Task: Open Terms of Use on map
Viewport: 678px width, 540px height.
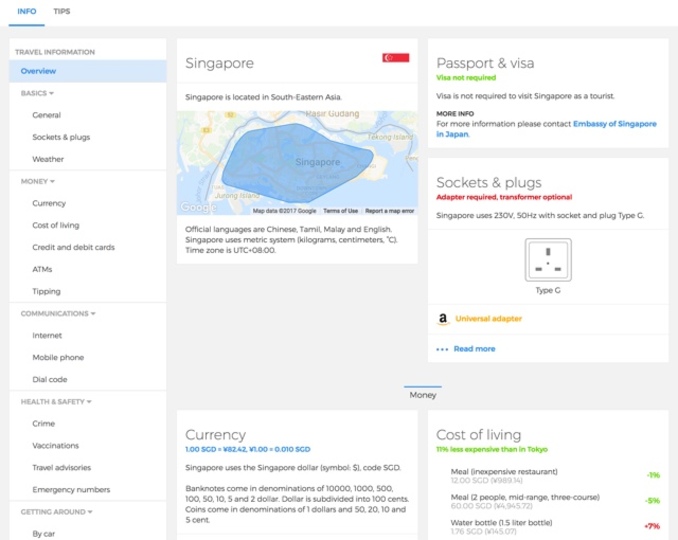Action: click(340, 211)
